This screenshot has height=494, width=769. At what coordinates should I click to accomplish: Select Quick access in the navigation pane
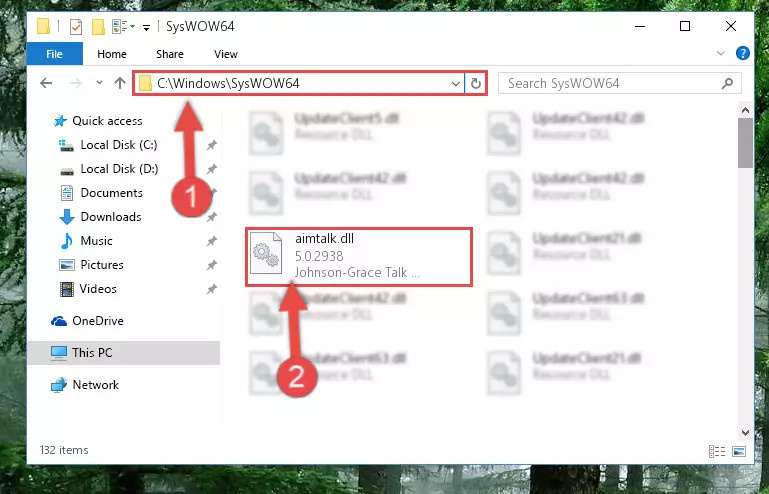pyautogui.click(x=98, y=121)
